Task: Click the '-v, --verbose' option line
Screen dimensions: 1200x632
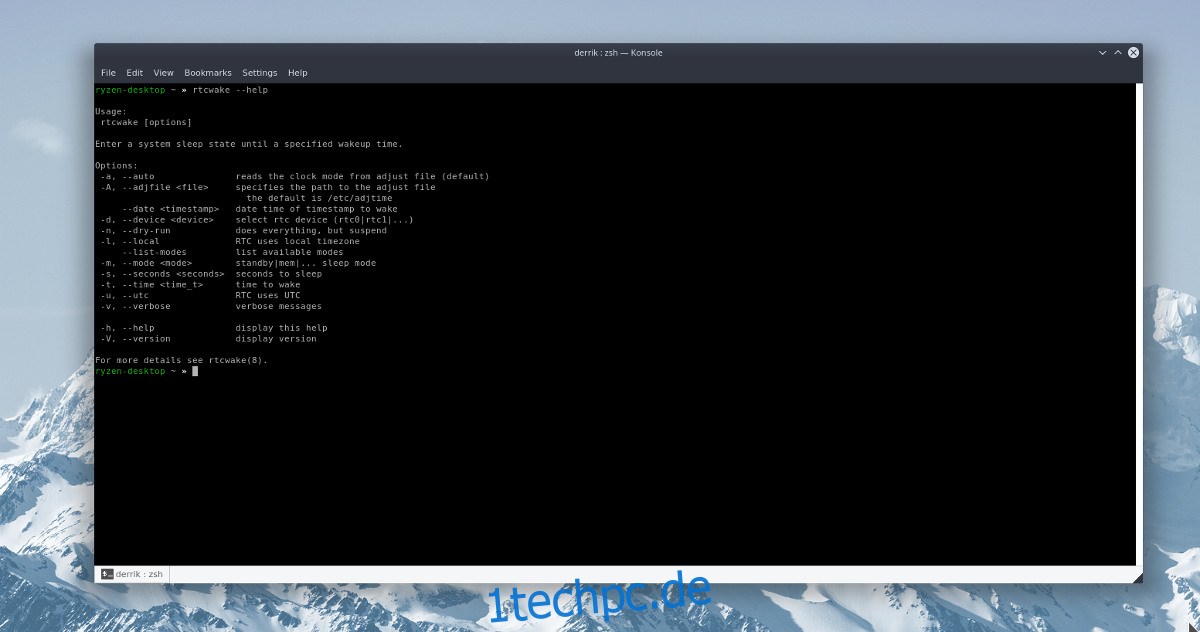Action: click(211, 306)
